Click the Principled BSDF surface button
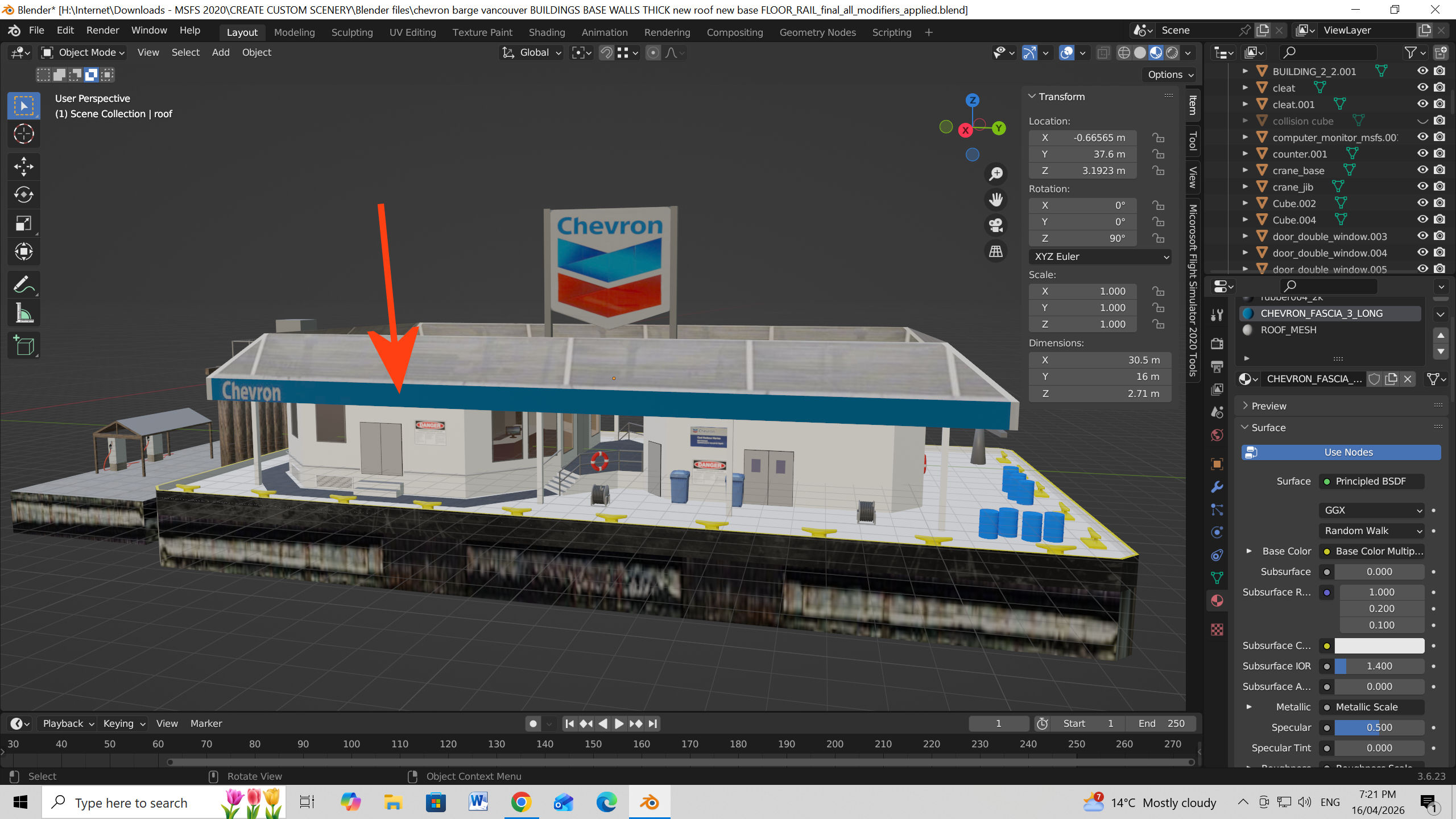This screenshot has width=1456, height=819. 1371,481
